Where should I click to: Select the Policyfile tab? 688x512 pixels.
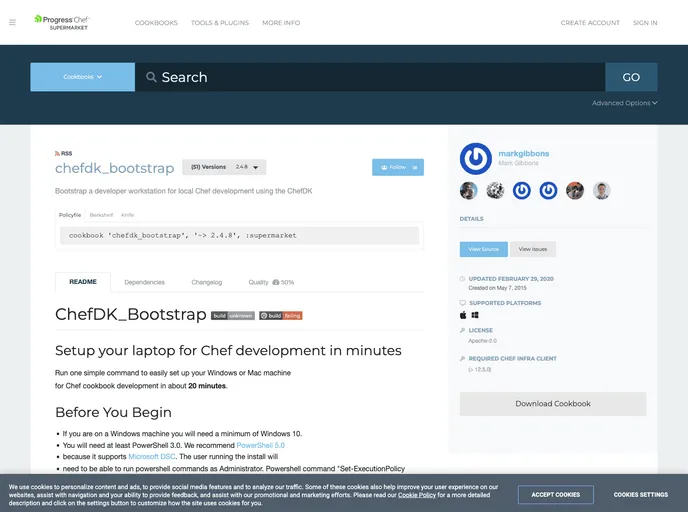pos(70,215)
